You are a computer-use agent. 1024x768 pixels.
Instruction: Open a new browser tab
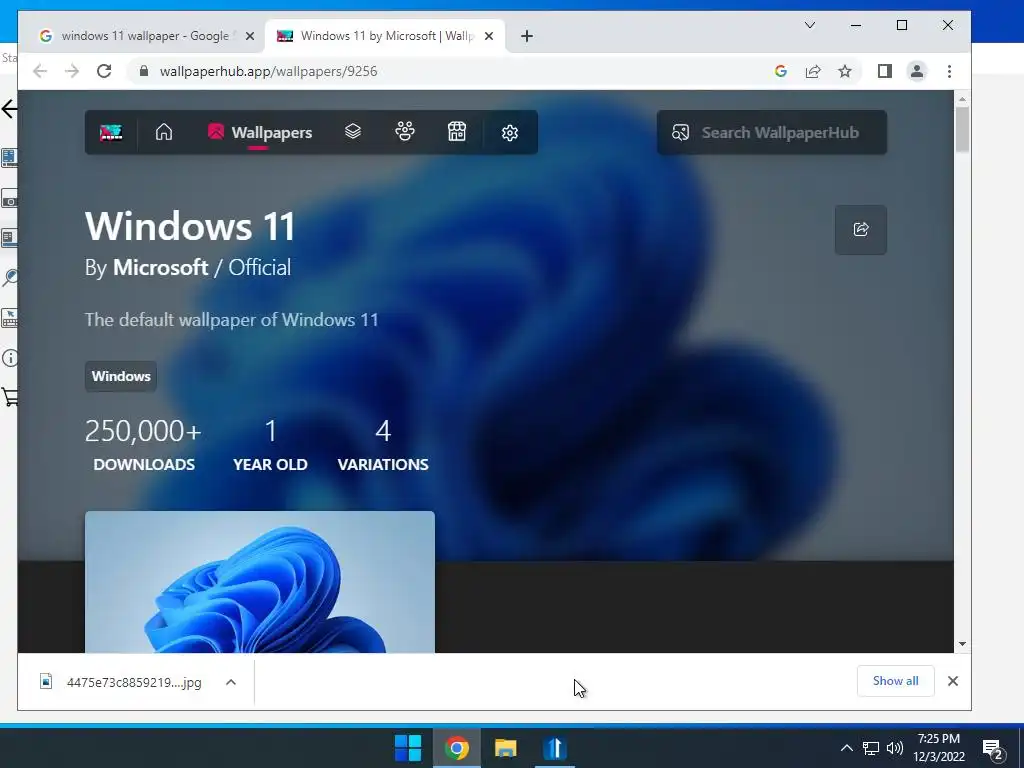pyautogui.click(x=527, y=36)
